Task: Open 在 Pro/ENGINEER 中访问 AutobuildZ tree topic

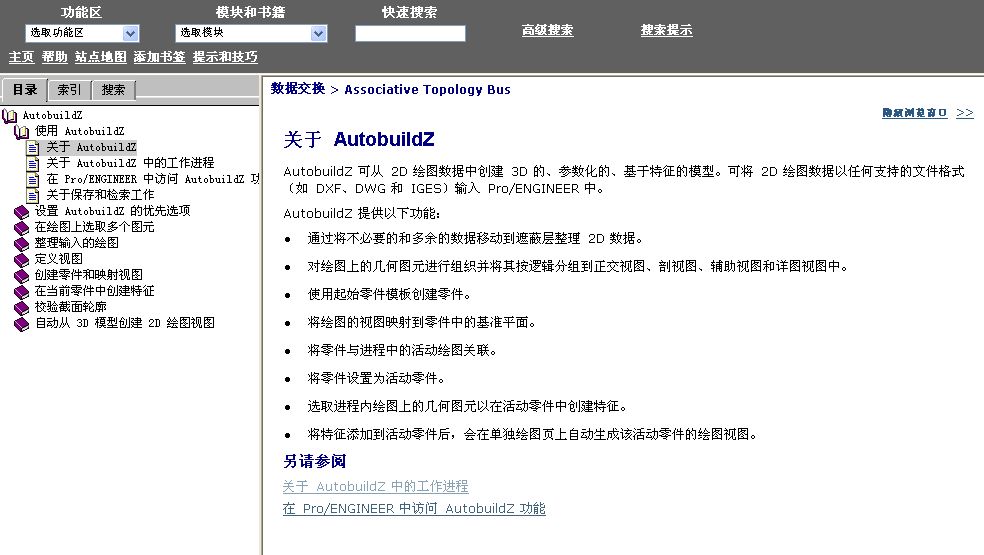Action: [x=152, y=180]
